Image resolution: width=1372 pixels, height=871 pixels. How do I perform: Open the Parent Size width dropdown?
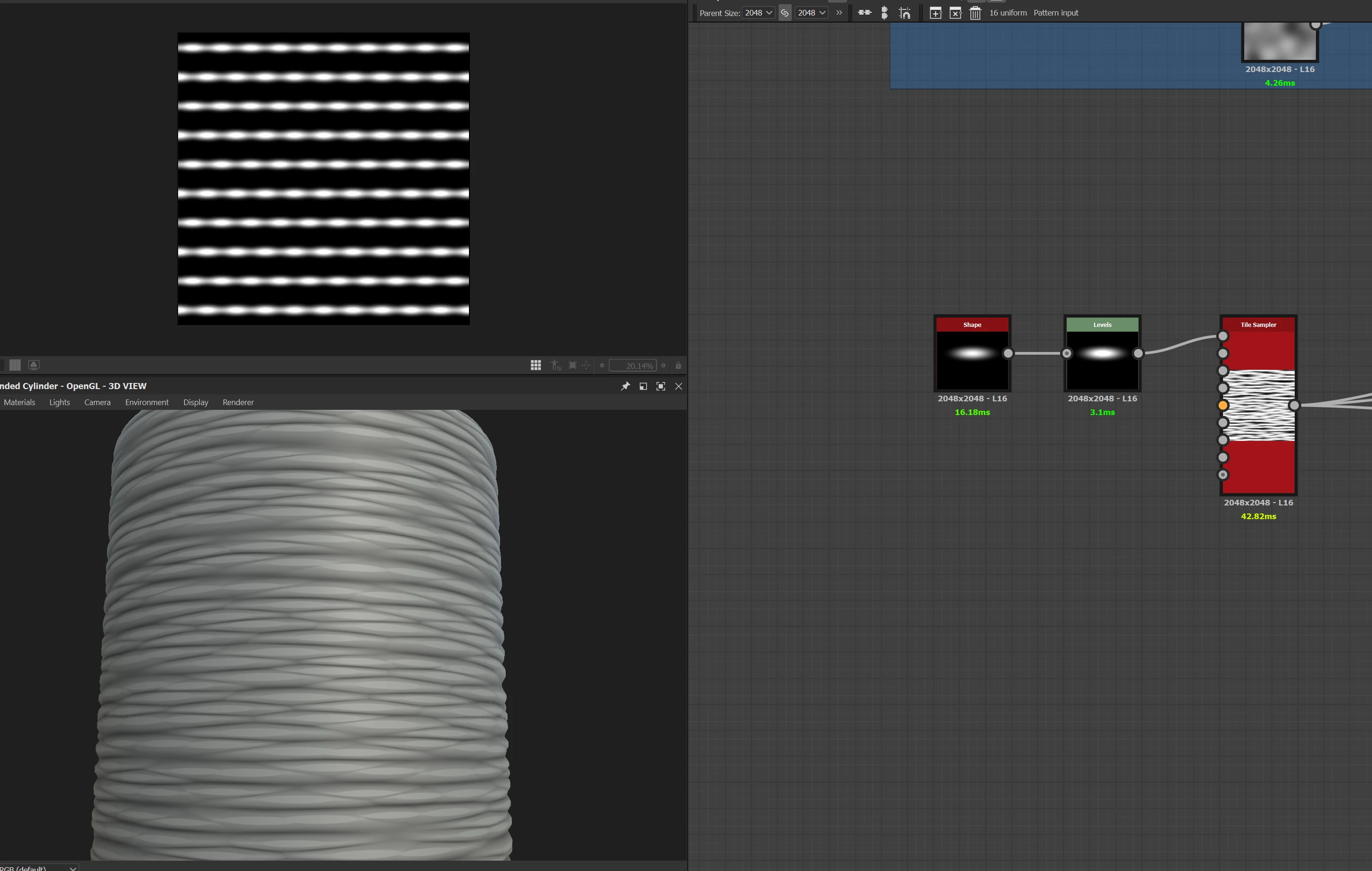(758, 13)
